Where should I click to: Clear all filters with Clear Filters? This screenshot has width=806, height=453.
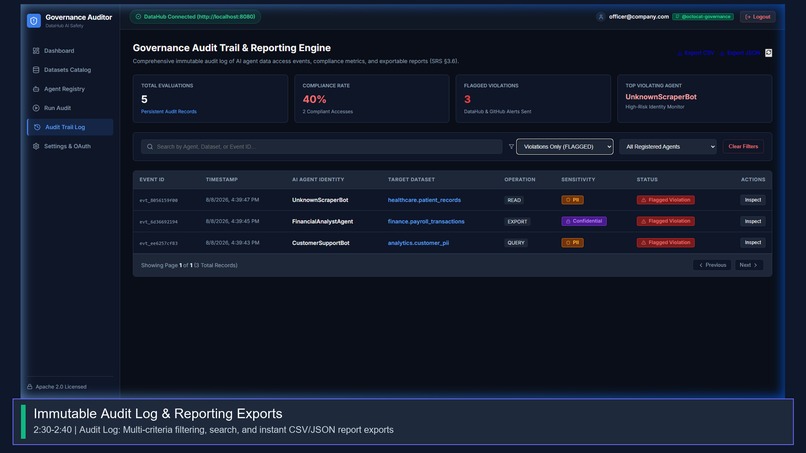click(x=743, y=147)
